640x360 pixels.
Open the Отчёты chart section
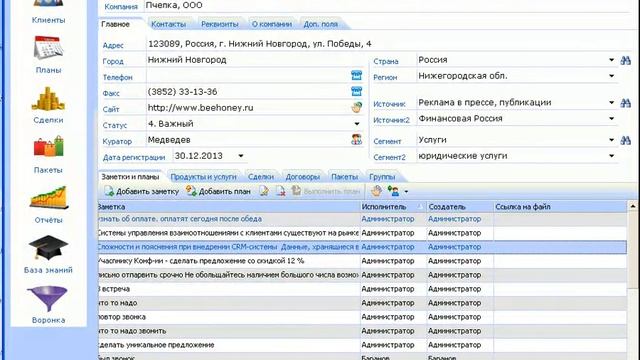coord(48,205)
